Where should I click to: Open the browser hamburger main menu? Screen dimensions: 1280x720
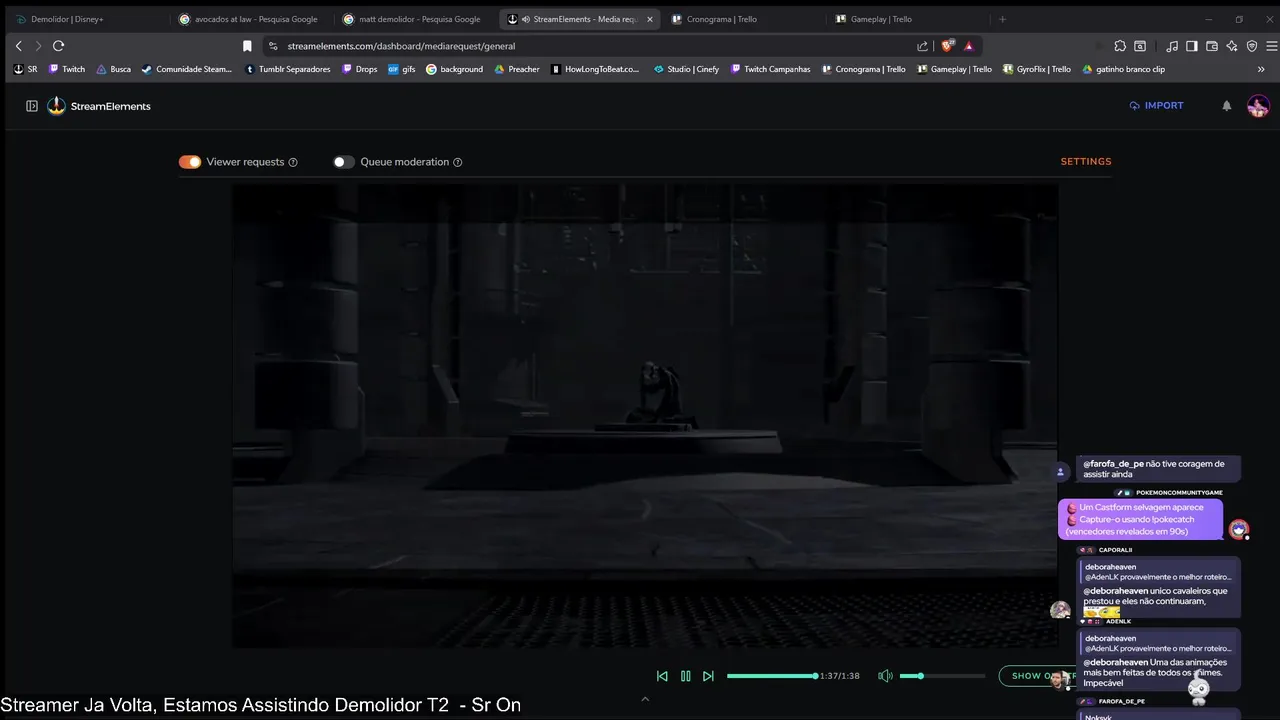point(1271,46)
